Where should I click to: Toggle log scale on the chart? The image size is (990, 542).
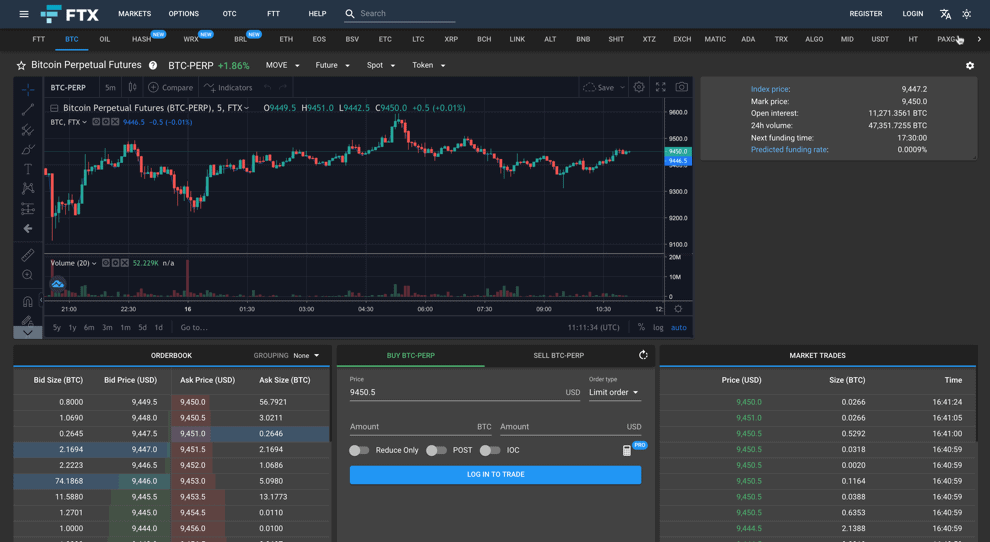coord(658,327)
